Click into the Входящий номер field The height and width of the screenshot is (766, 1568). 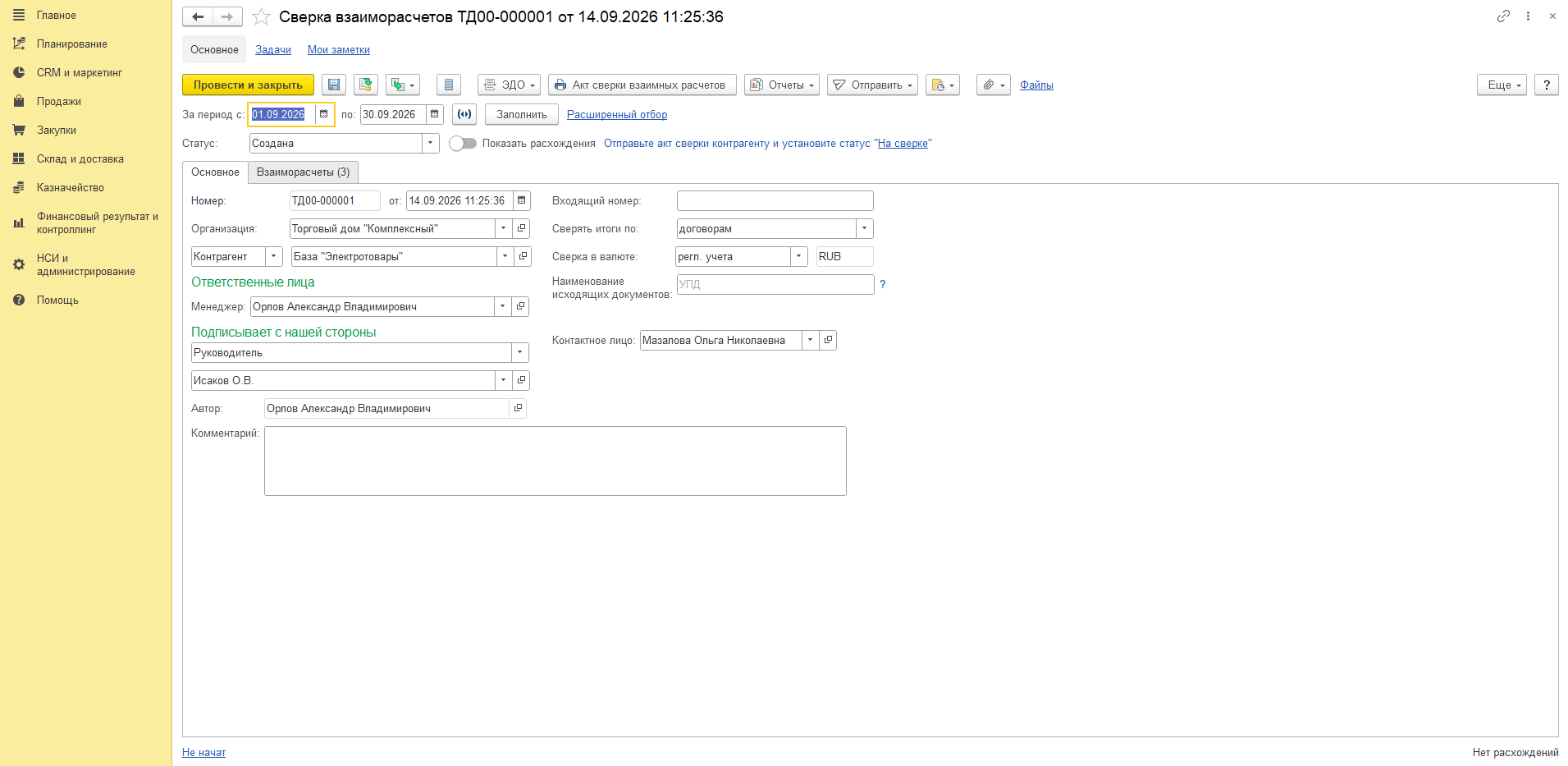[775, 200]
